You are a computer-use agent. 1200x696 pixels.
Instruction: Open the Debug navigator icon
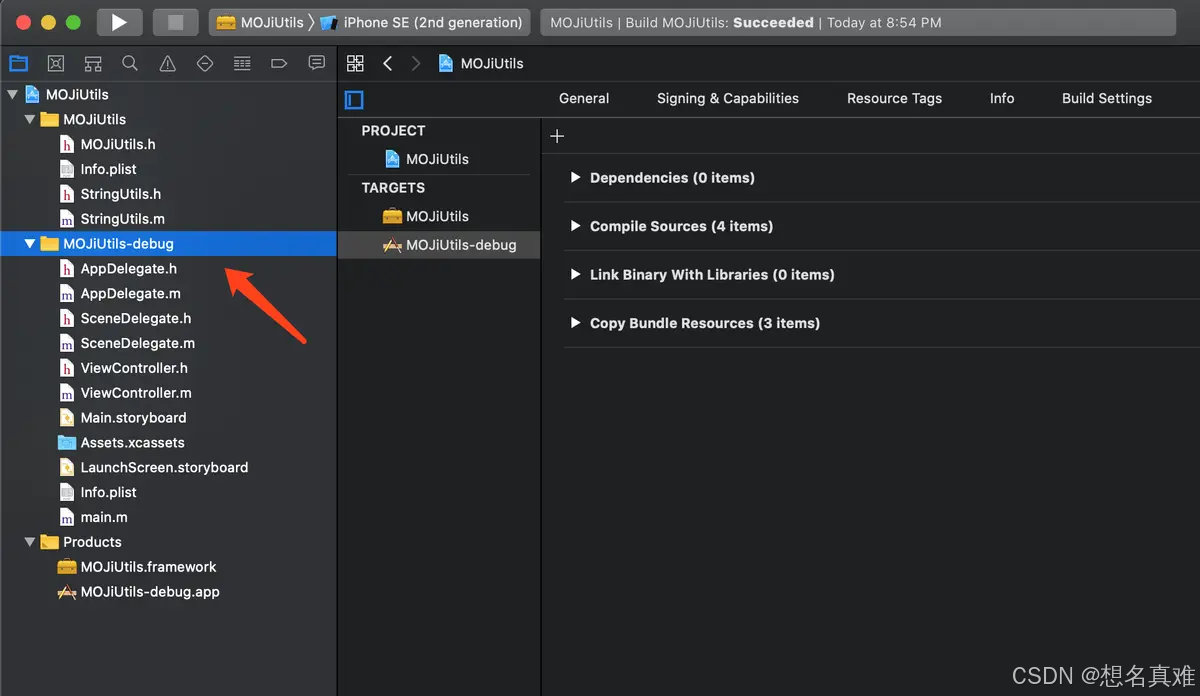[x=241, y=63]
